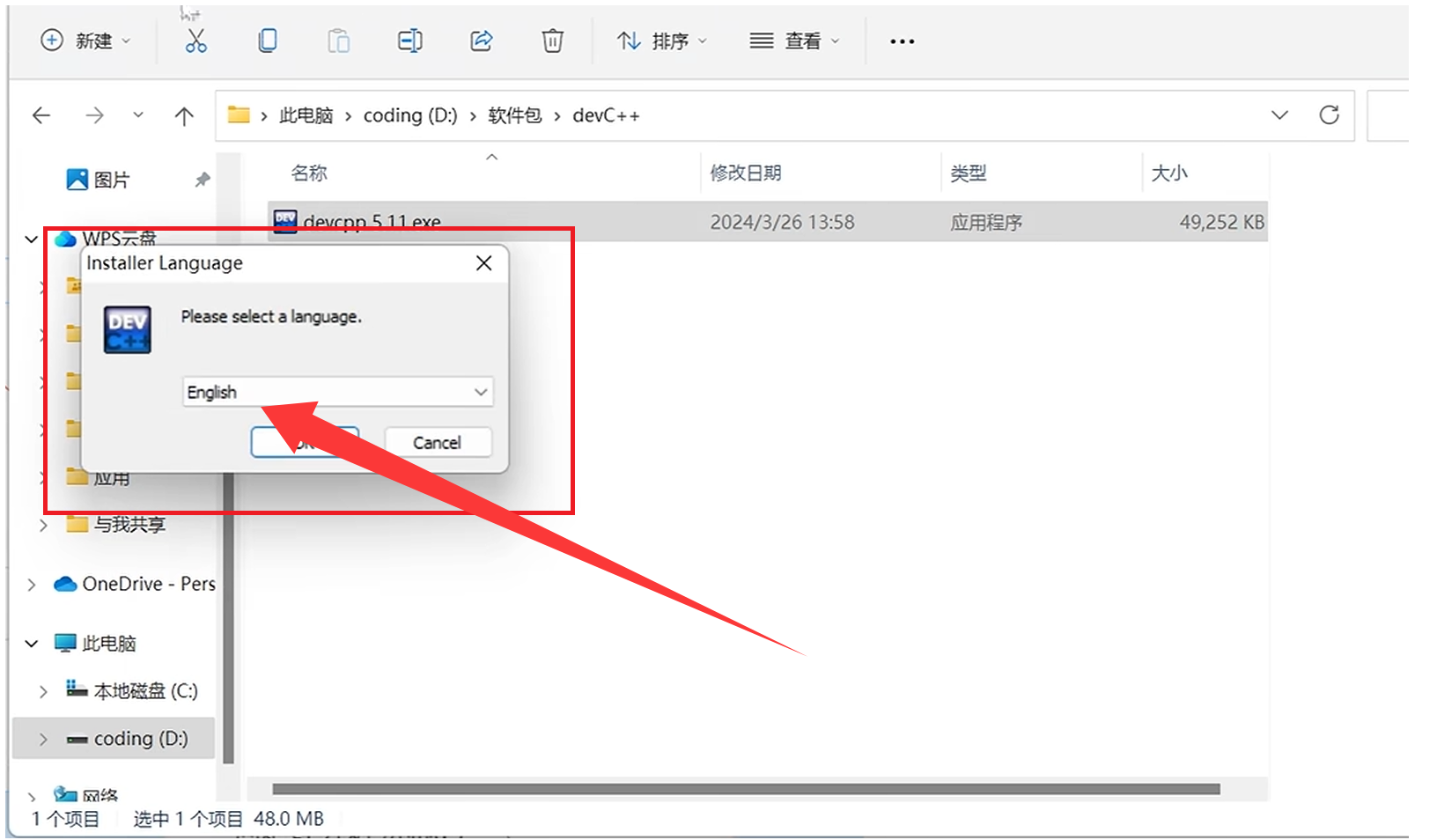Collapse the 此电脑 tree node
The width and height of the screenshot is (1437, 840).
coord(32,644)
